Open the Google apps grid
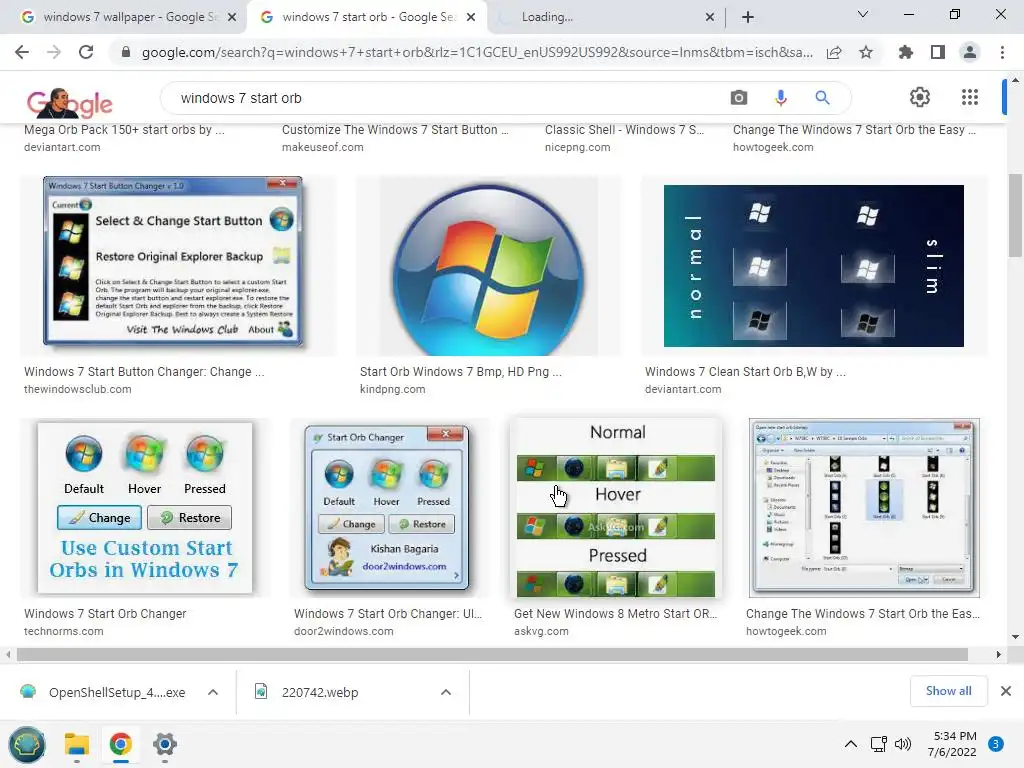Screen dimensions: 1024x768 [970, 97]
